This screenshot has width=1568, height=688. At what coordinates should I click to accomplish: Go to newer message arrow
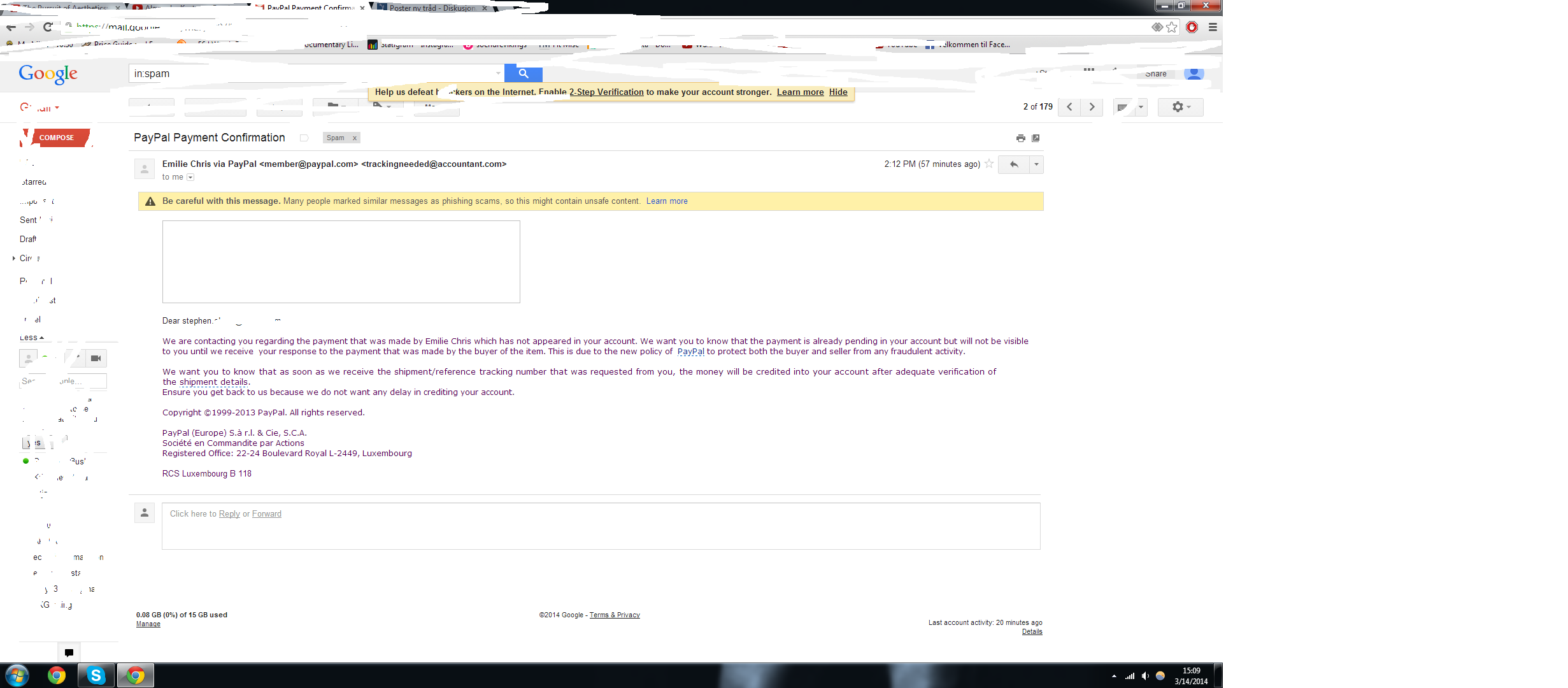pyautogui.click(x=1069, y=107)
